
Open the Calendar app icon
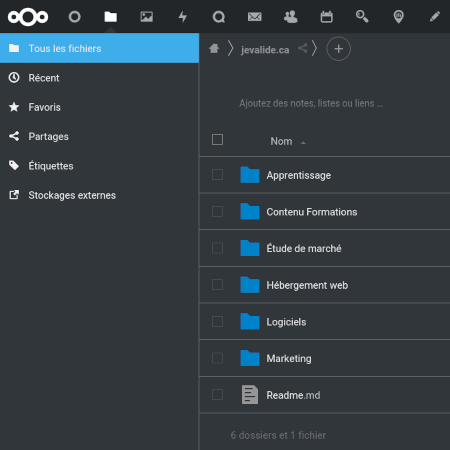(327, 17)
